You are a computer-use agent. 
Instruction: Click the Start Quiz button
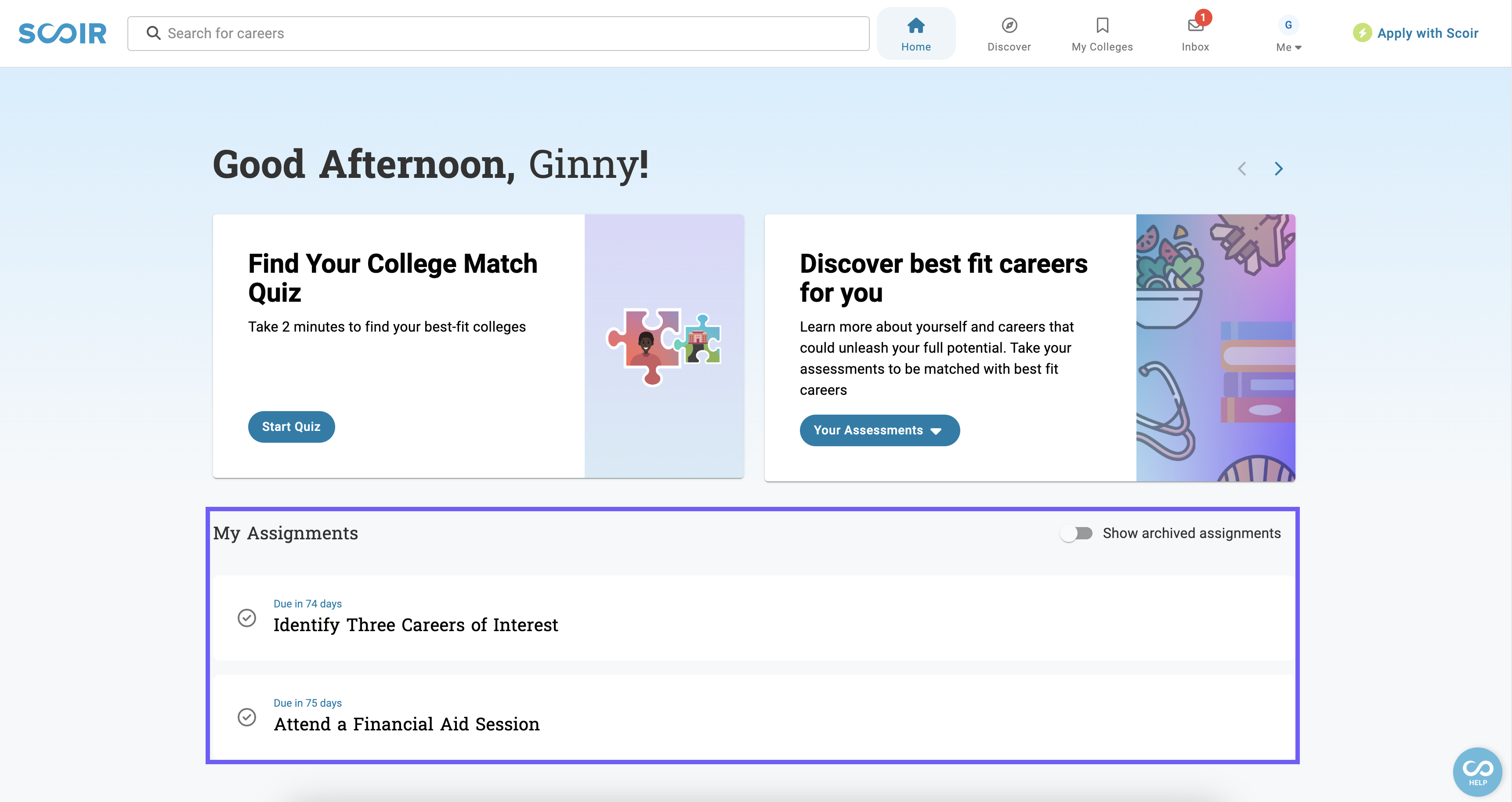291,426
